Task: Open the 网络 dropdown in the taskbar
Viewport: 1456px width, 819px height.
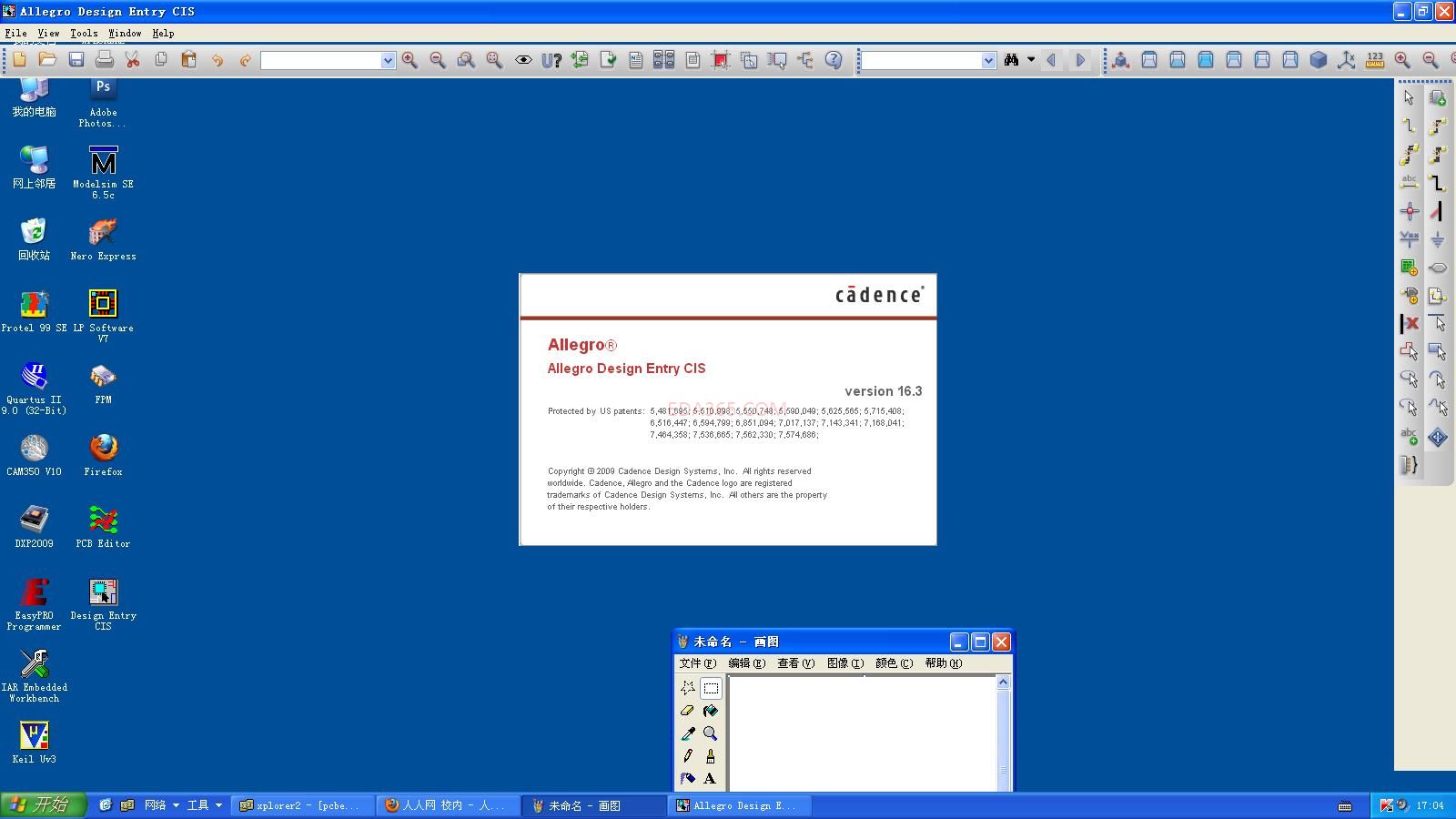Action: tap(161, 805)
